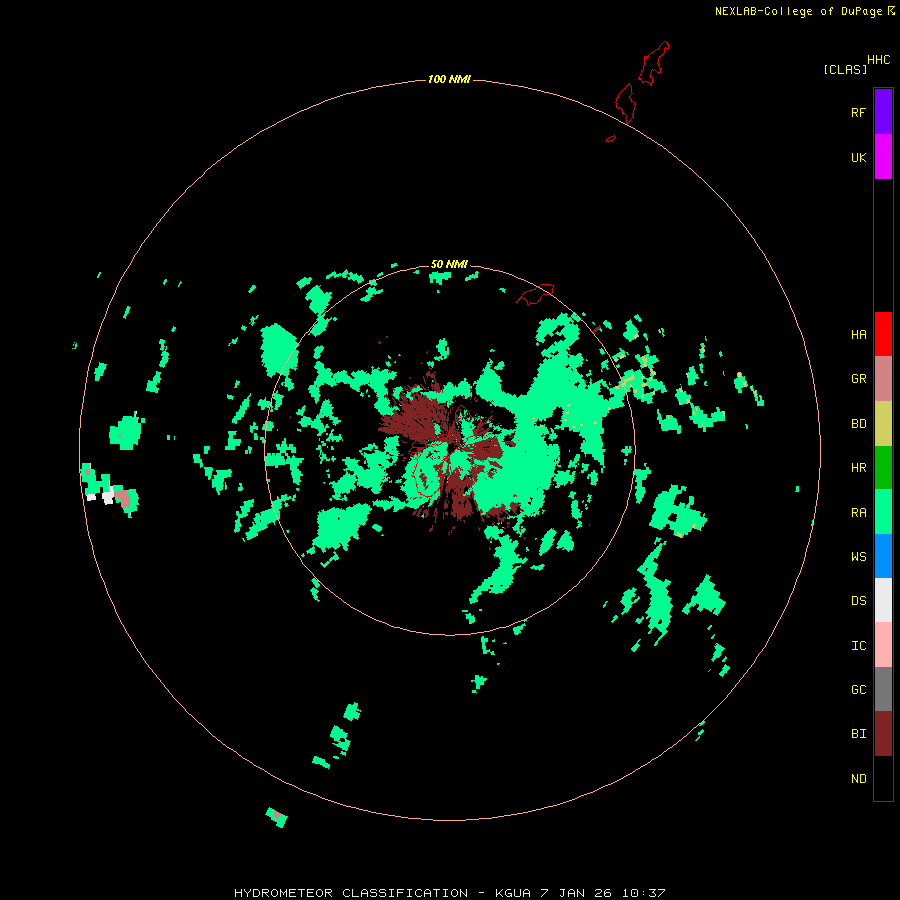This screenshot has width=900, height=900.
Task: Click the GC legend label
Action: 858,690
